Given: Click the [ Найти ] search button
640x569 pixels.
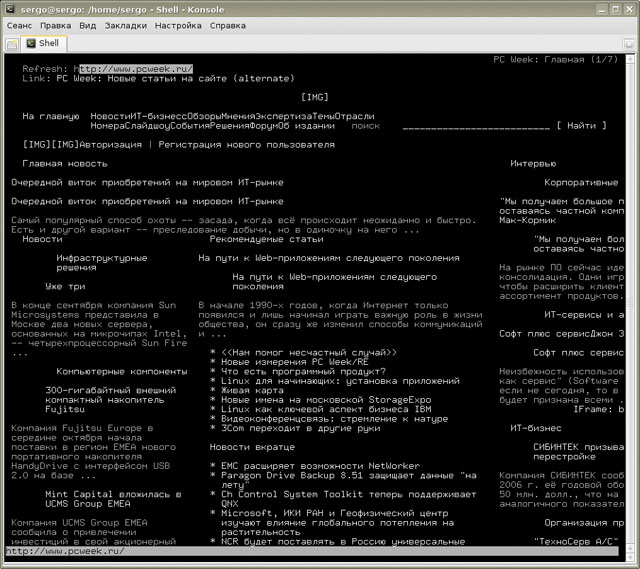Looking at the screenshot, I should tap(581, 126).
